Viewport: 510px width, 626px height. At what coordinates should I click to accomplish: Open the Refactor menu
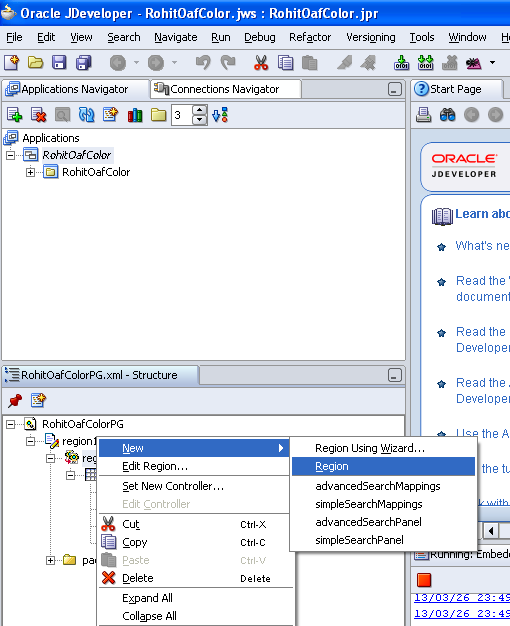[310, 37]
